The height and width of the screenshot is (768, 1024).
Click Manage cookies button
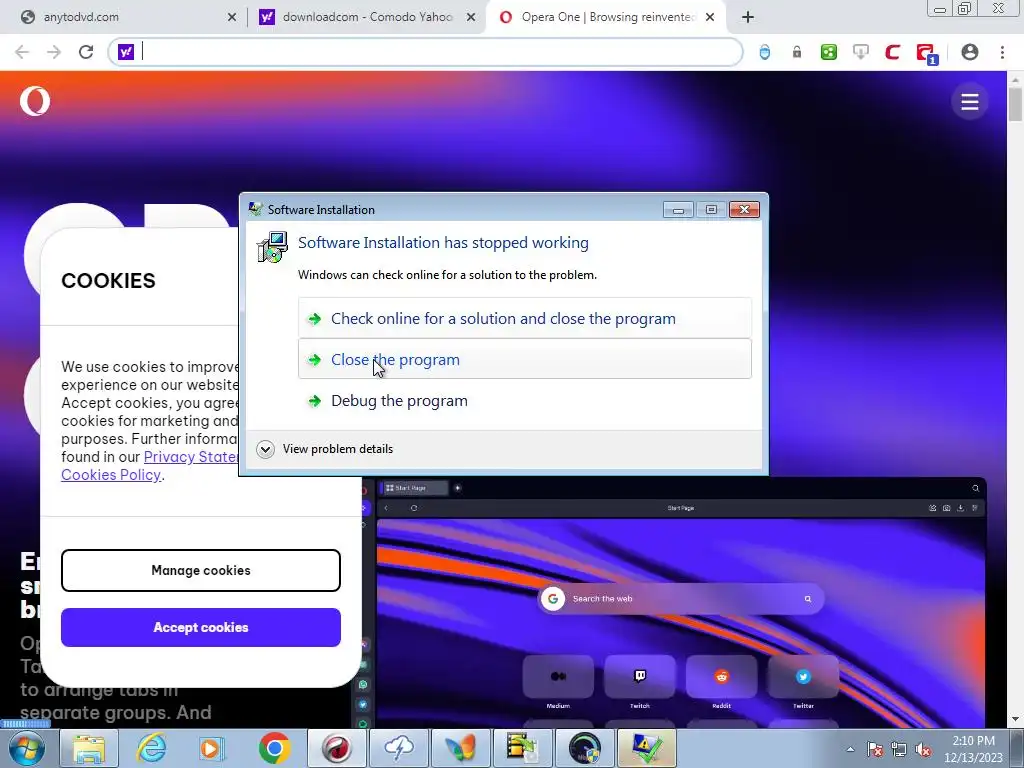point(201,571)
